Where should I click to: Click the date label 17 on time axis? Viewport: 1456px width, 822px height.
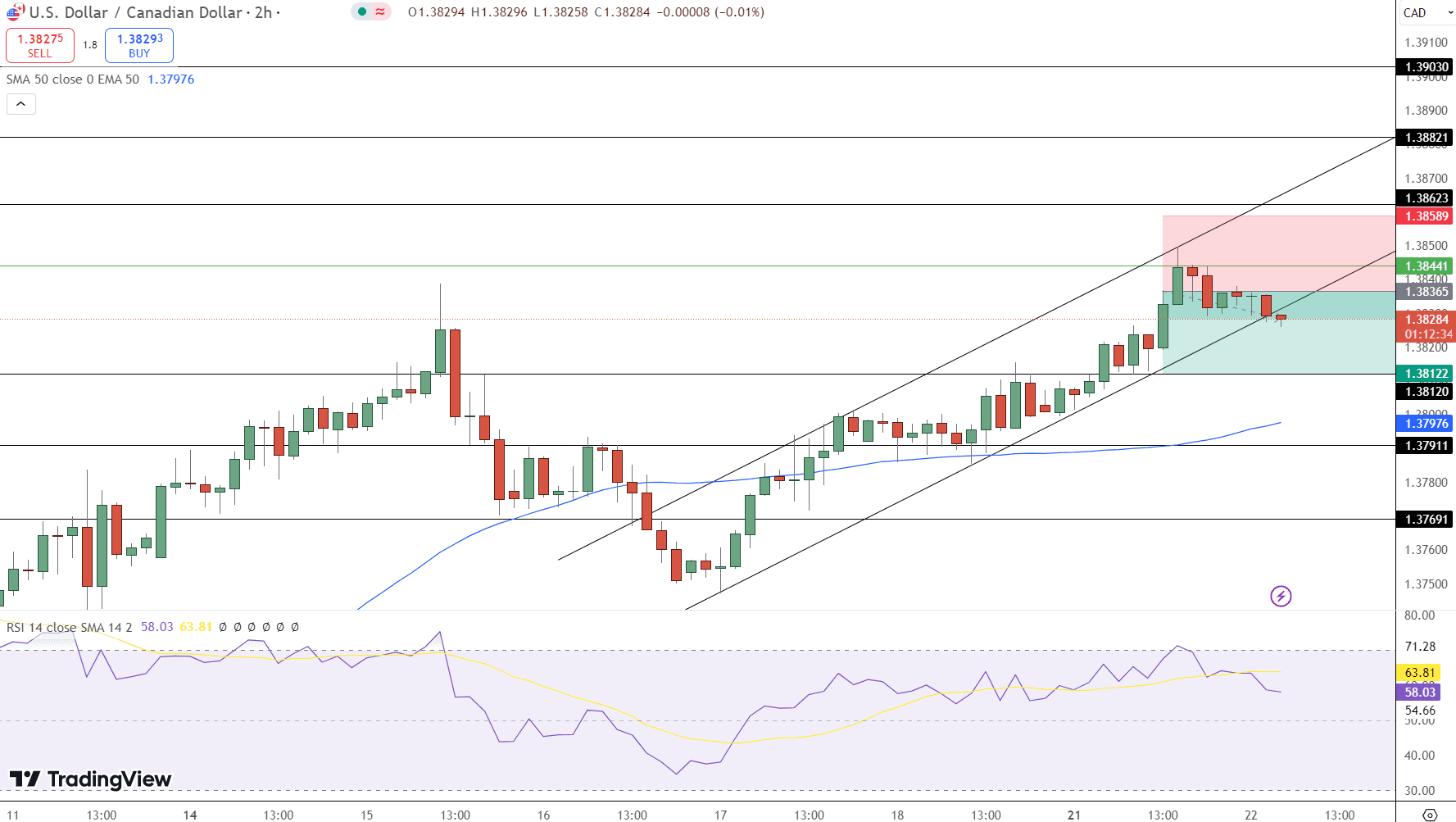(x=720, y=815)
